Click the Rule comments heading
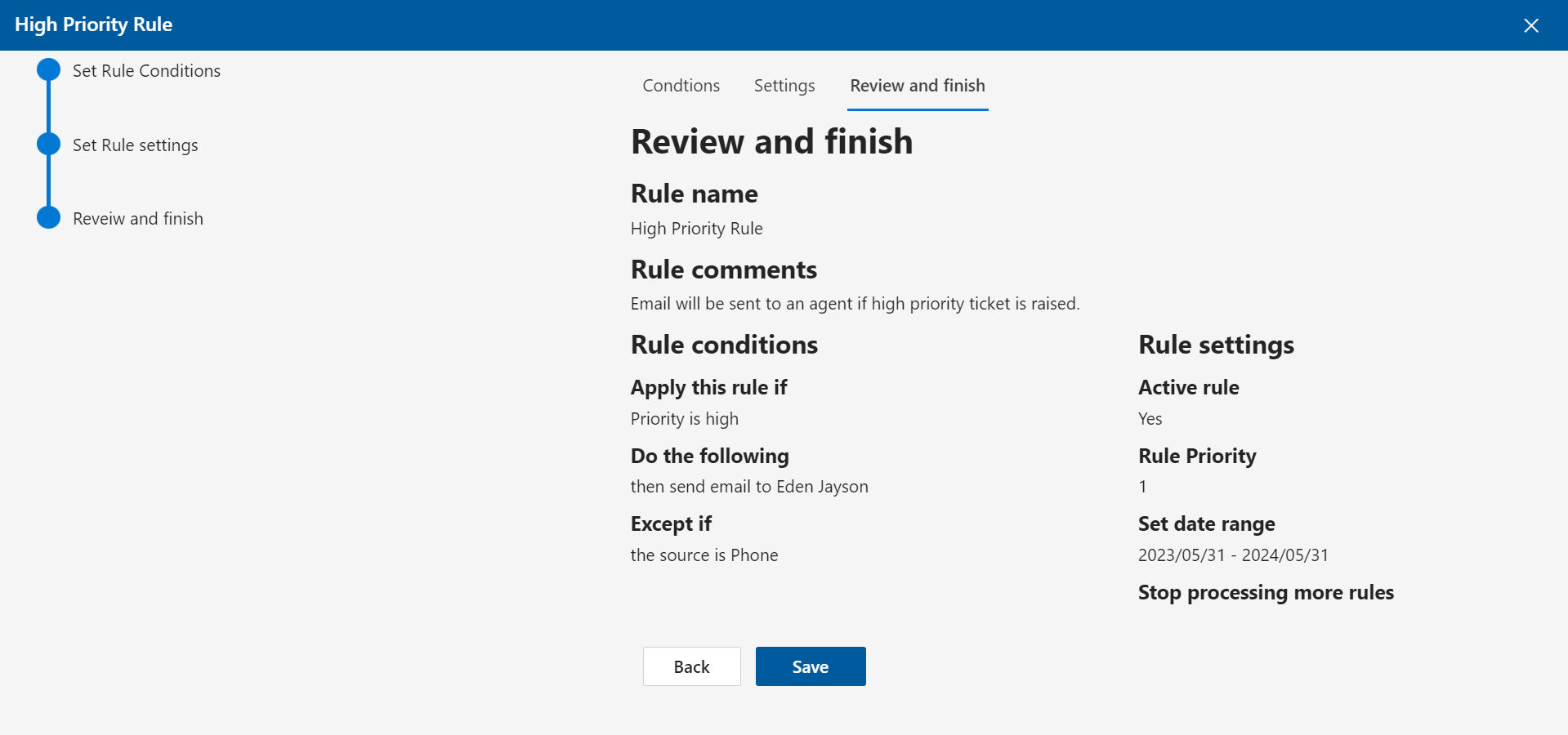The width and height of the screenshot is (1568, 735). (724, 269)
